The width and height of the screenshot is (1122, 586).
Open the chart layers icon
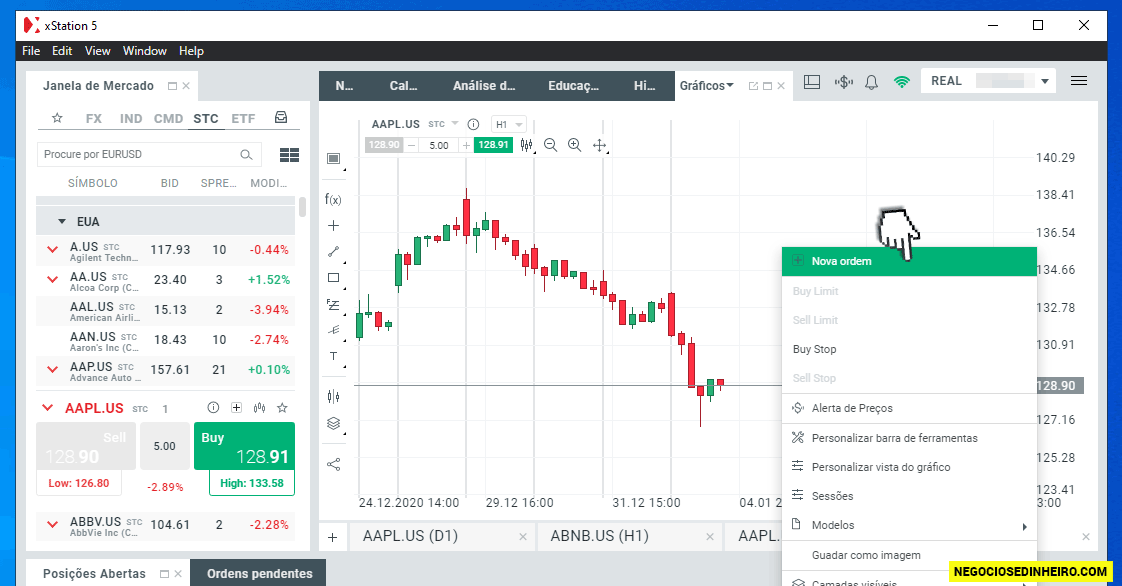pyautogui.click(x=333, y=423)
